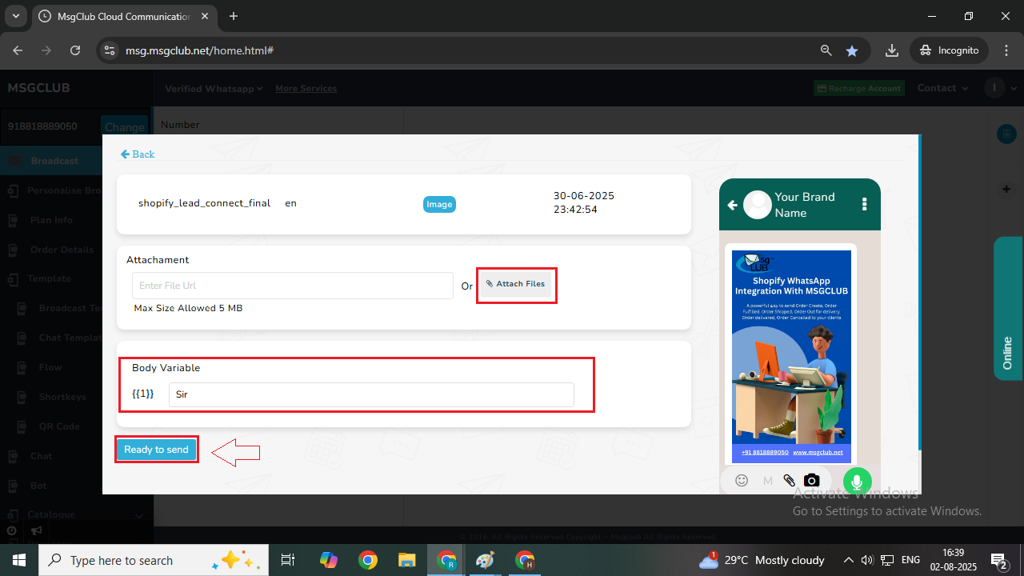Image resolution: width=1024 pixels, height=576 pixels.
Task: Open the browser tab search dropdown
Action: (x=16, y=16)
